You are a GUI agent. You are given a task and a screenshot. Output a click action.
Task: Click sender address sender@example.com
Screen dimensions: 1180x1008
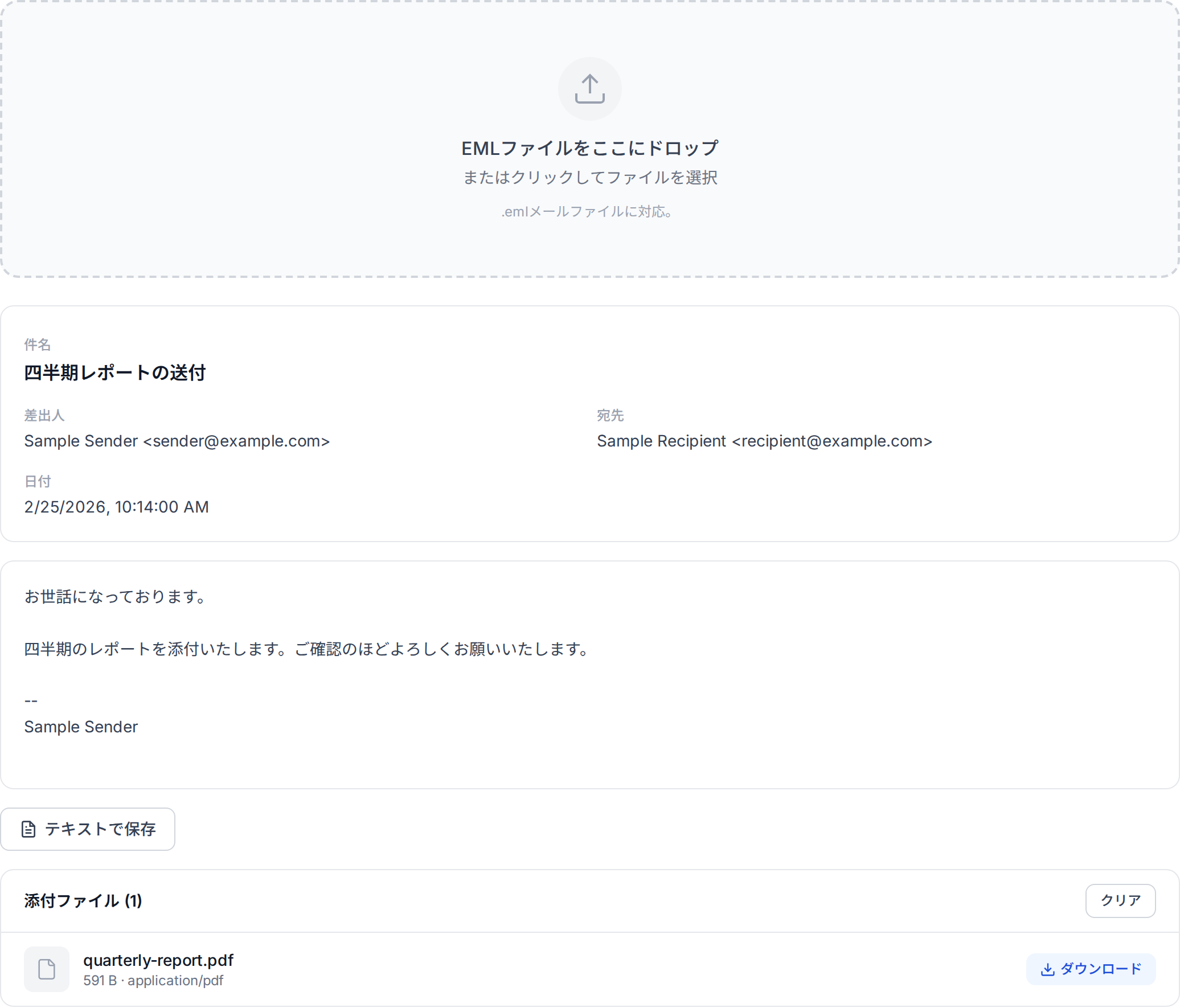coord(236,441)
